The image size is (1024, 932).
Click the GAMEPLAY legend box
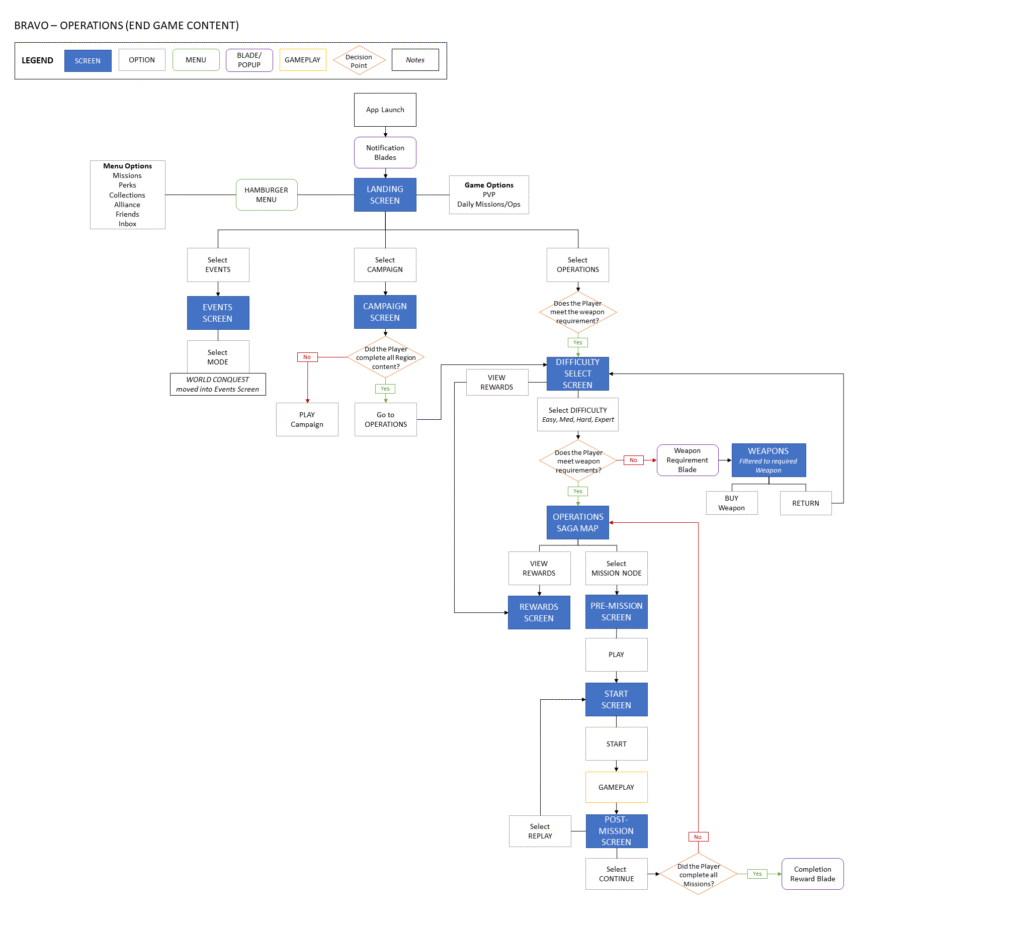[x=302, y=59]
